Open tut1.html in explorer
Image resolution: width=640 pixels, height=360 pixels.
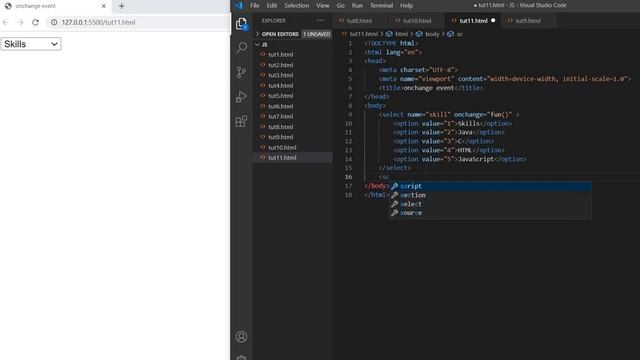[293, 54]
